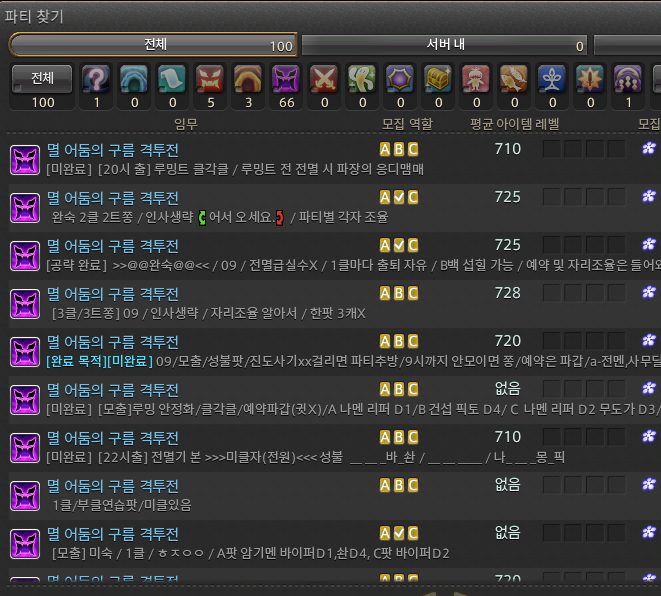
Task: Select the 전체 category filter button
Action: (x=42, y=78)
